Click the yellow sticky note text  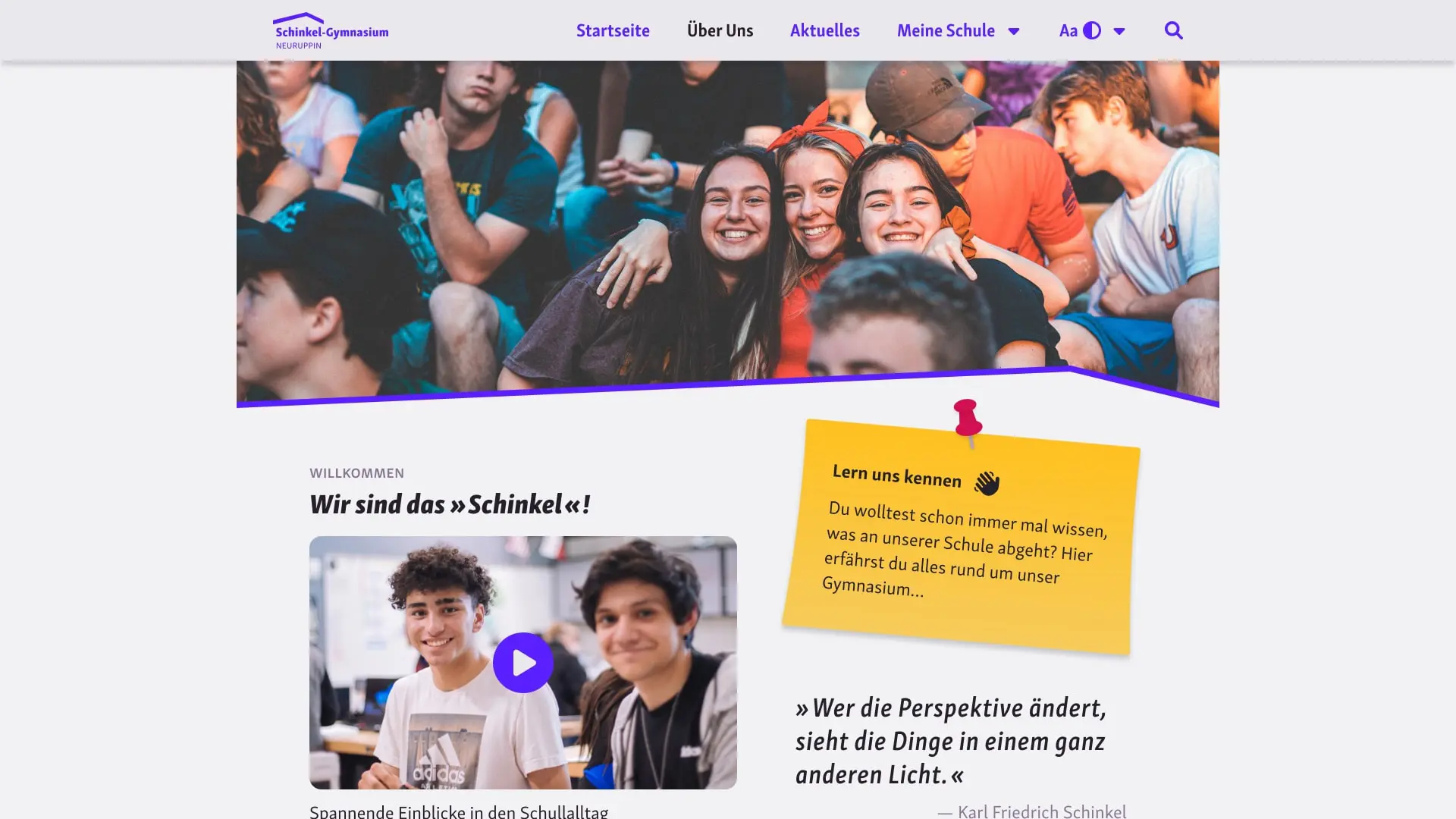pos(965,548)
